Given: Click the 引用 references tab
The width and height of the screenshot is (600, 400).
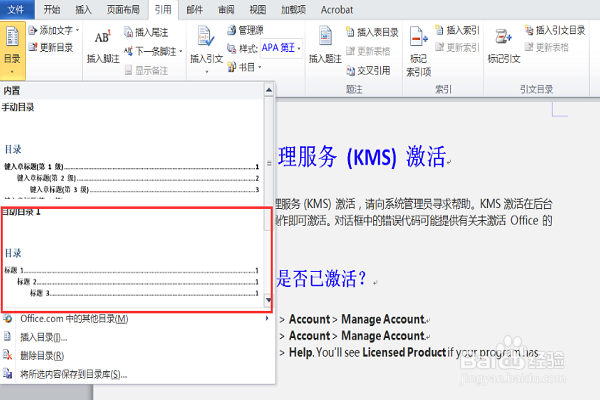Looking at the screenshot, I should [163, 10].
